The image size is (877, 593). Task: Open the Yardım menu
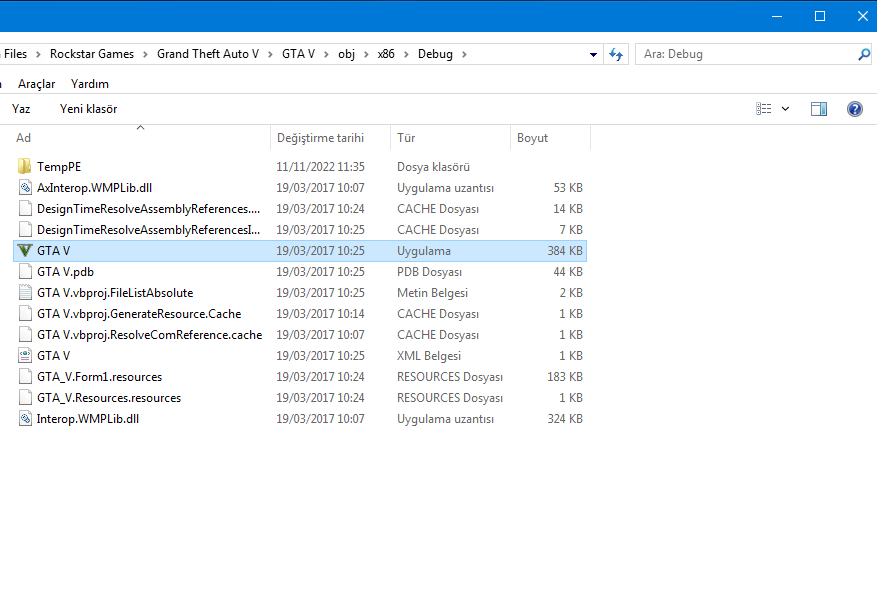pyautogui.click(x=90, y=84)
